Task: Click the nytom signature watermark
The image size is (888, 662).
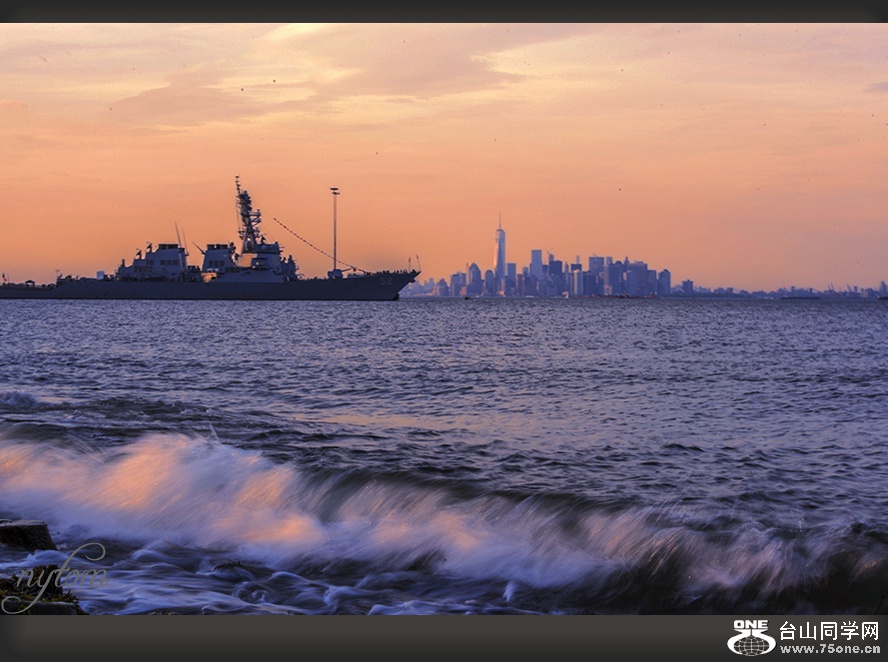Action: pos(55,577)
